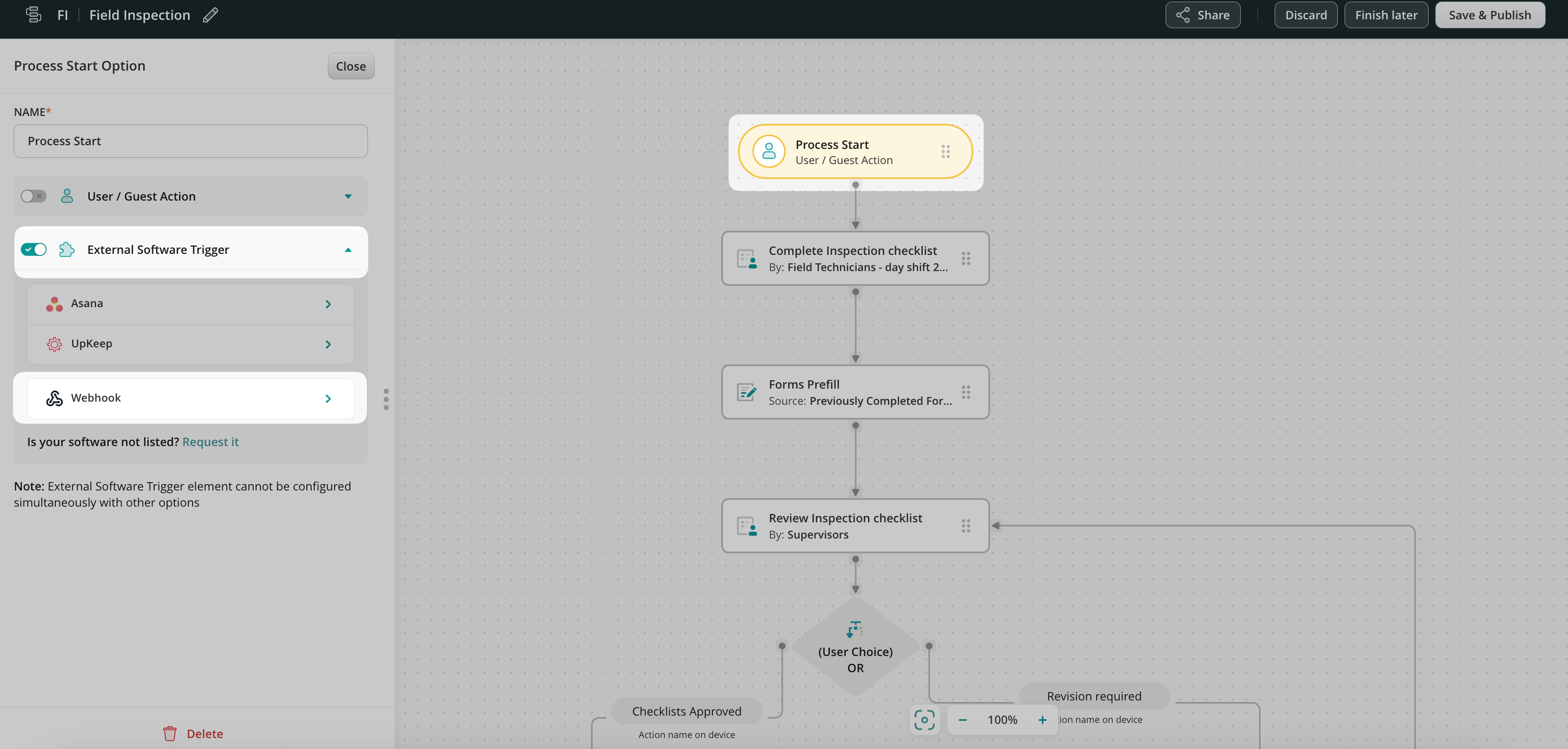Viewport: 1568px width, 749px height.
Task: Collapse the External Software Trigger section
Action: click(x=348, y=250)
